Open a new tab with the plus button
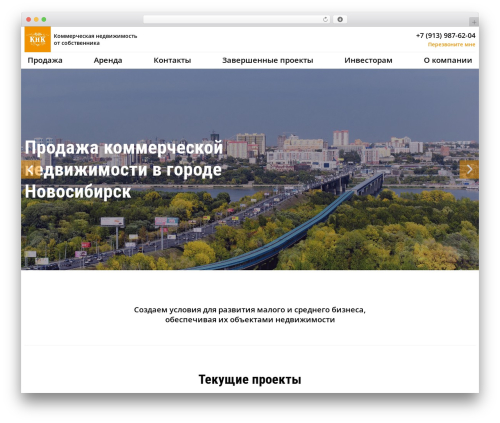Screen dimensions: 500x423 (474, 22)
